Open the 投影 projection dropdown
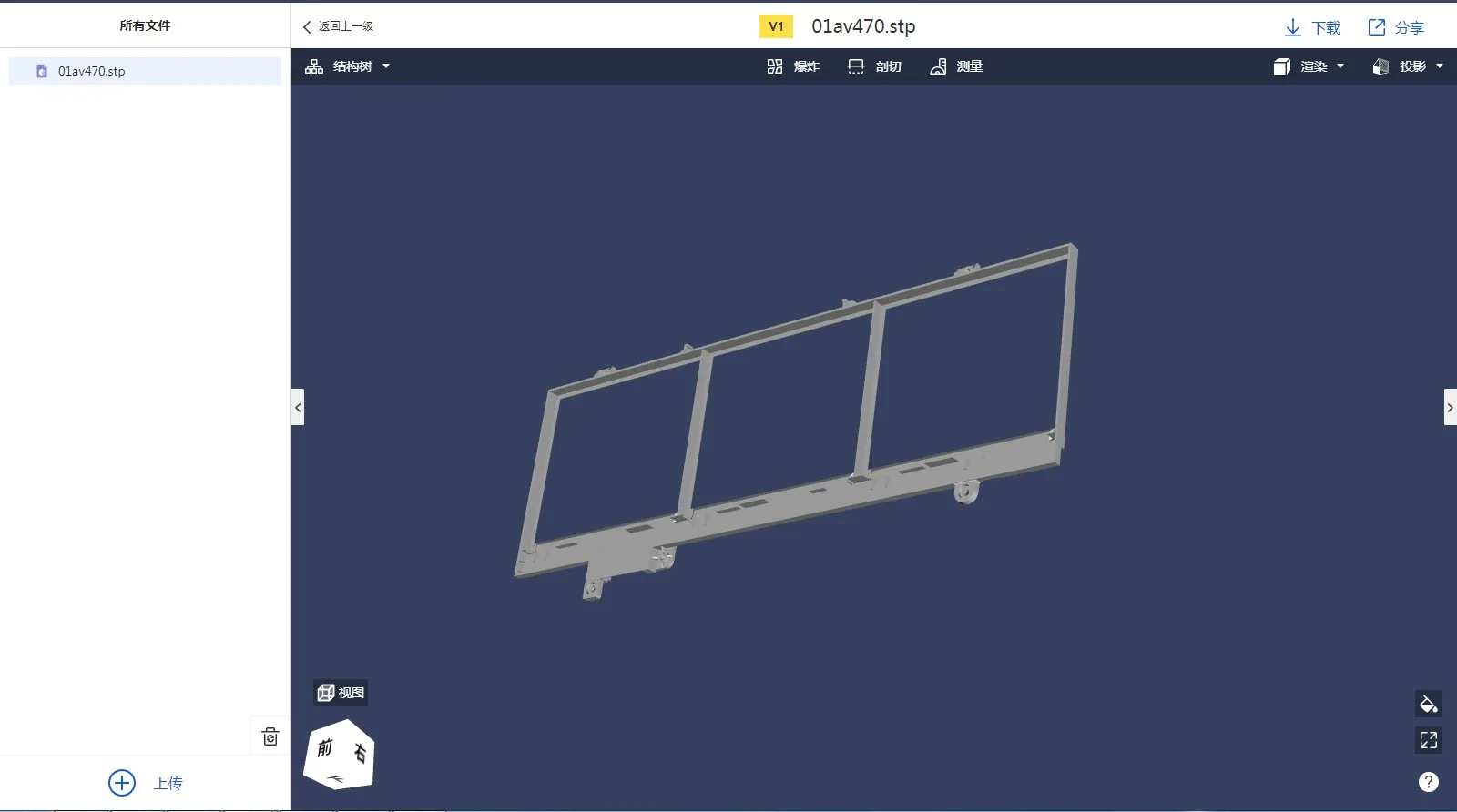The image size is (1457, 812). pos(1408,66)
